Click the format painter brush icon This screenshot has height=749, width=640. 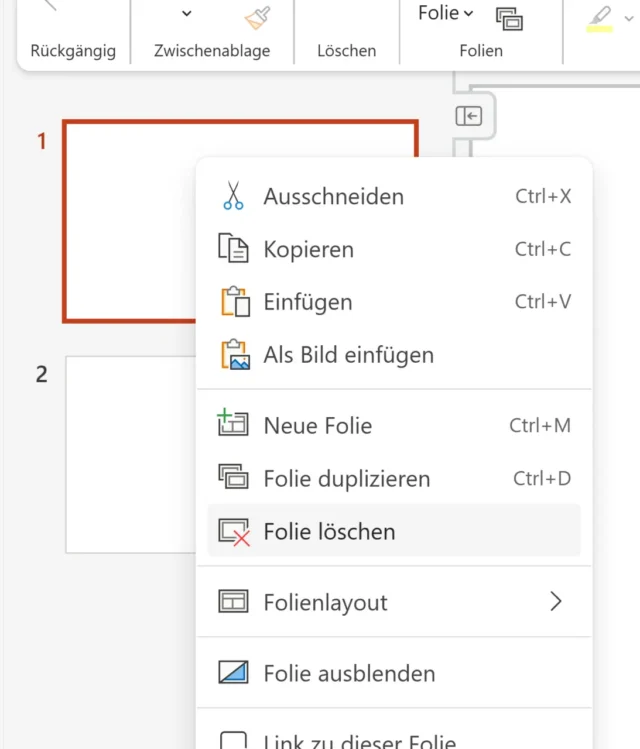click(x=257, y=17)
